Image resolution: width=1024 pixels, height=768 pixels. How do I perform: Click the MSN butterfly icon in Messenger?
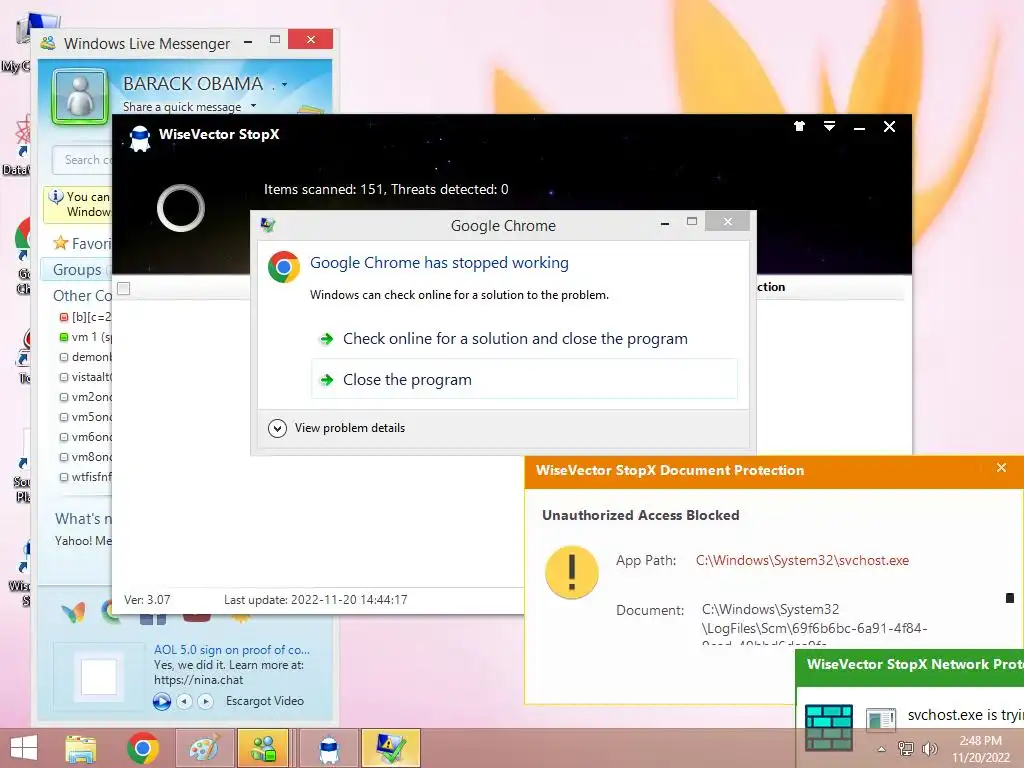point(73,613)
